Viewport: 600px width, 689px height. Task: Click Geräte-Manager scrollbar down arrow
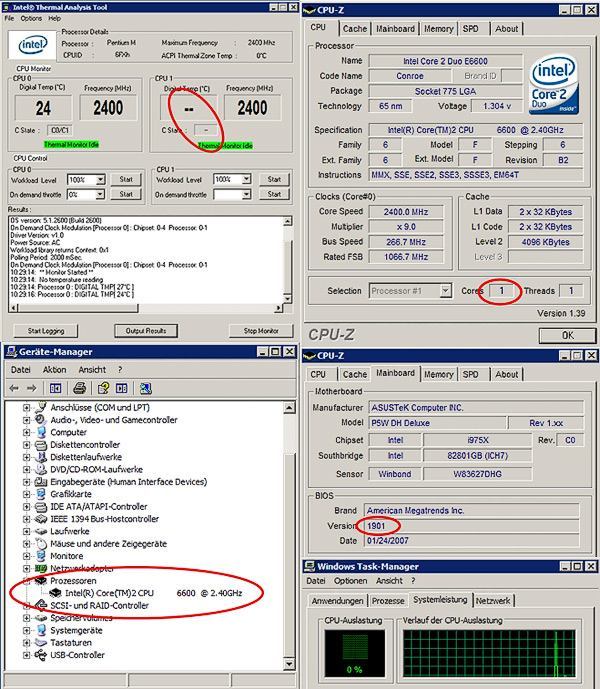[x=289, y=664]
